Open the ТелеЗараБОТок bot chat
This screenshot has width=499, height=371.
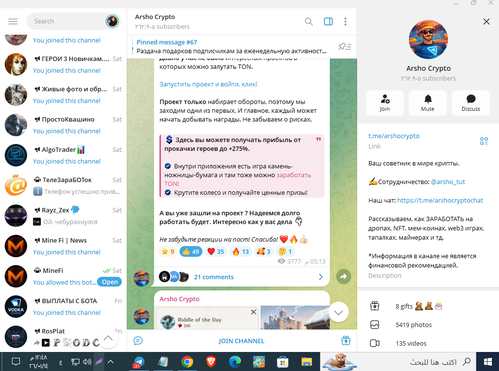point(63,186)
